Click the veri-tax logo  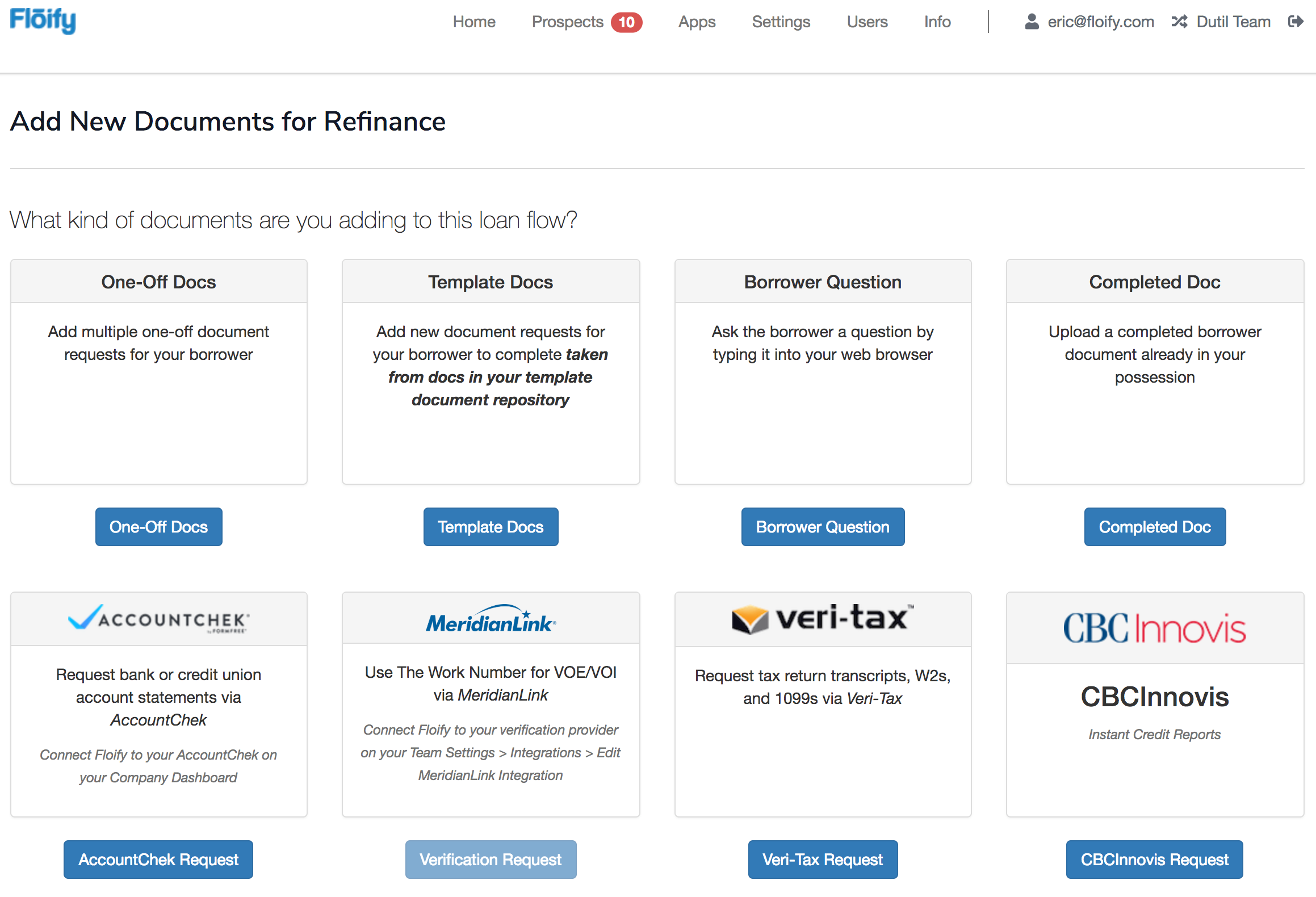point(823,619)
